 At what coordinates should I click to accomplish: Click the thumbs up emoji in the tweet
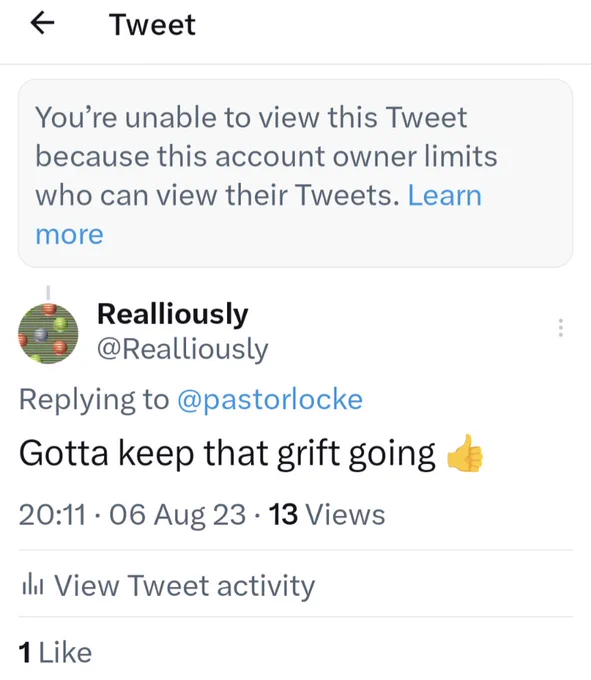pos(465,453)
